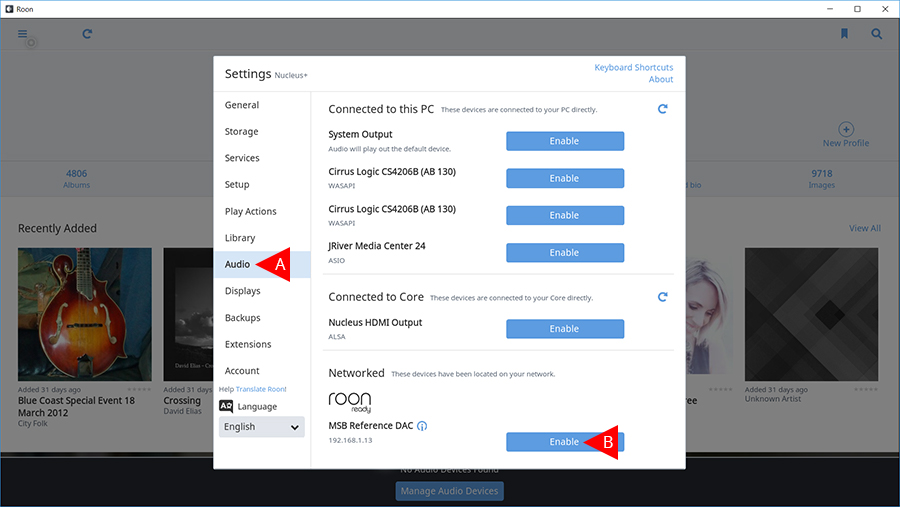Click the David Elias artist name
900x507 pixels.
183,411
